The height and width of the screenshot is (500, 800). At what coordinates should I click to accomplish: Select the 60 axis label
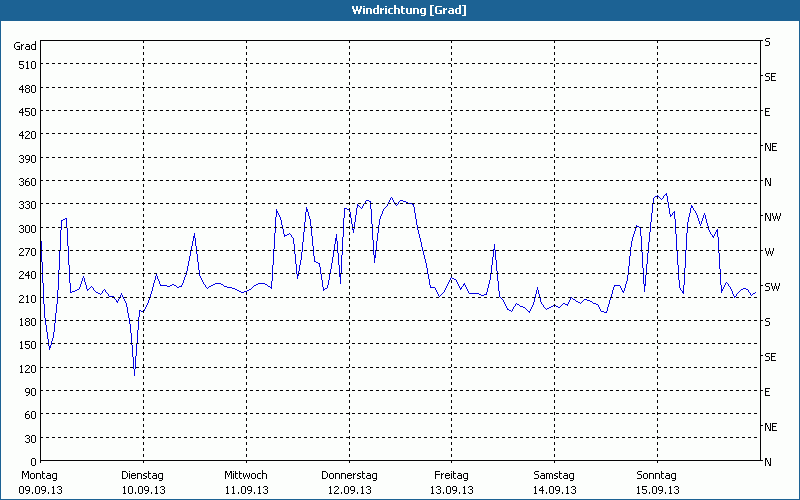(x=31, y=415)
